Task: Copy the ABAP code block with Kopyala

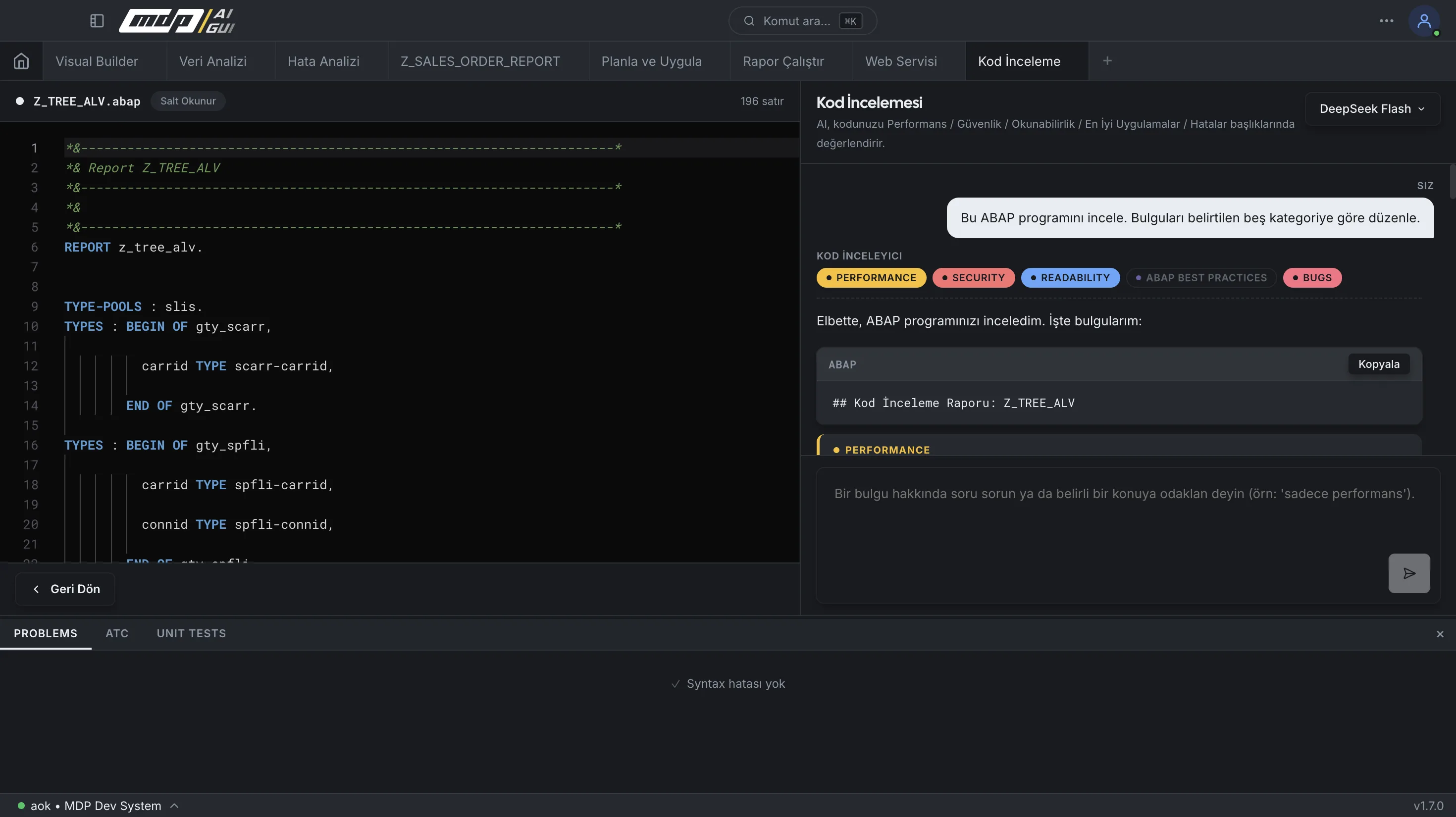Action: 1379,364
